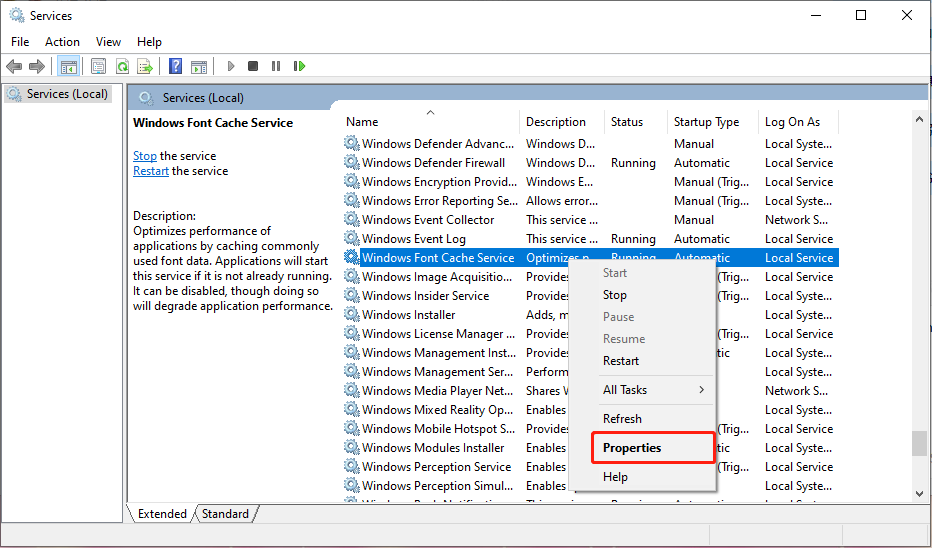The width and height of the screenshot is (932, 548).
Task: Open the Action menu
Action: pyautogui.click(x=62, y=41)
